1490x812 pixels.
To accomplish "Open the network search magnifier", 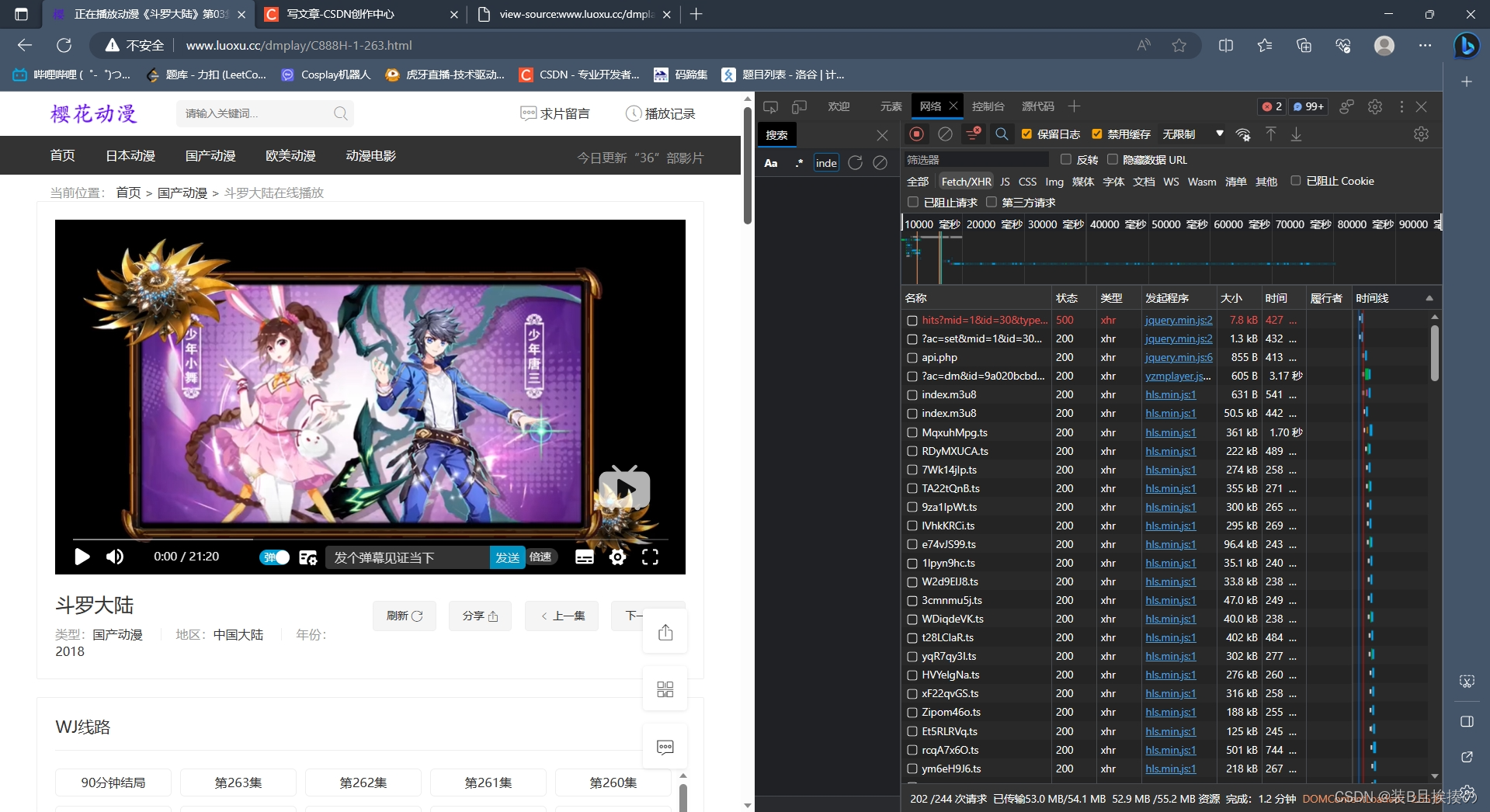I will [1002, 134].
